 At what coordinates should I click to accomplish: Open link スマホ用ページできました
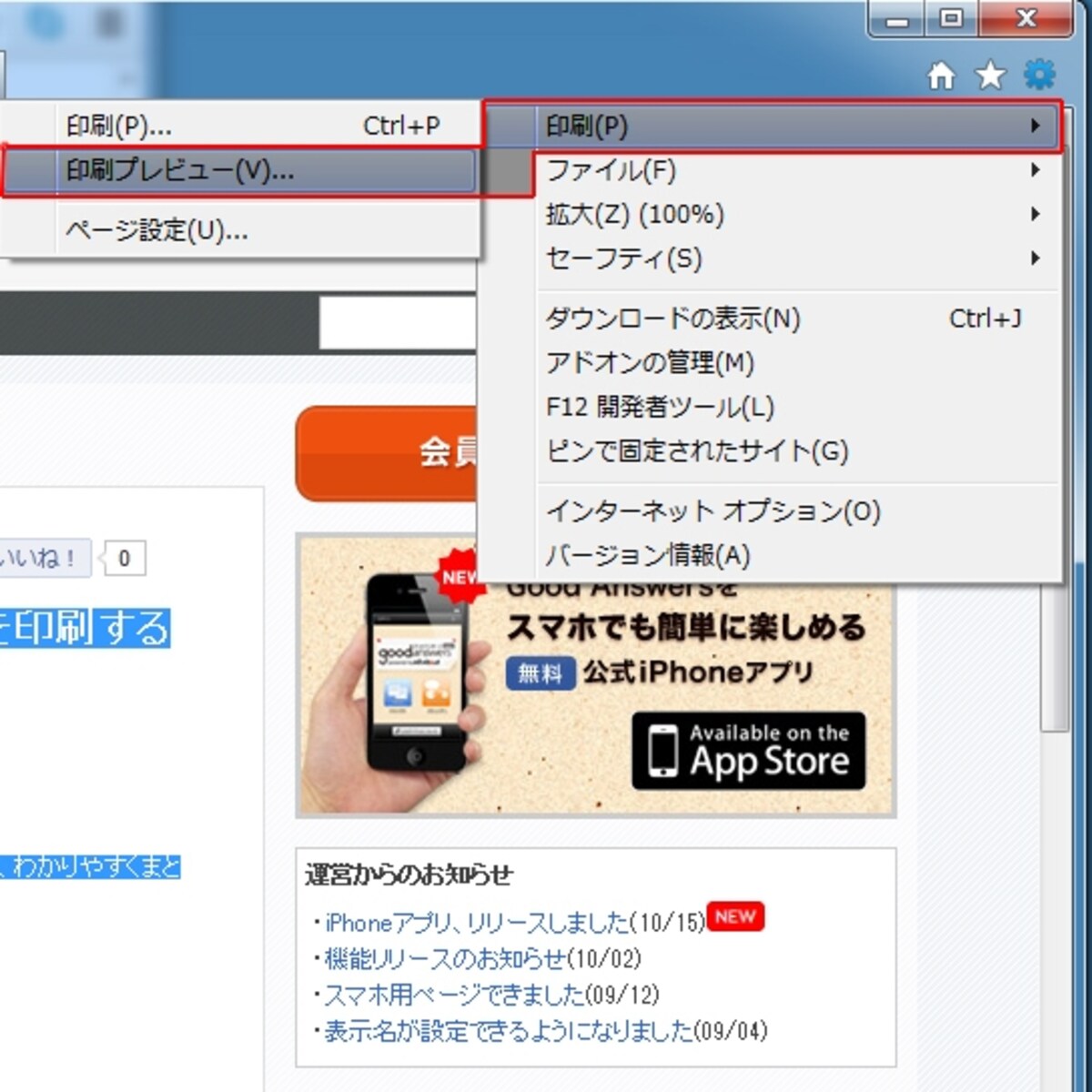[455, 994]
